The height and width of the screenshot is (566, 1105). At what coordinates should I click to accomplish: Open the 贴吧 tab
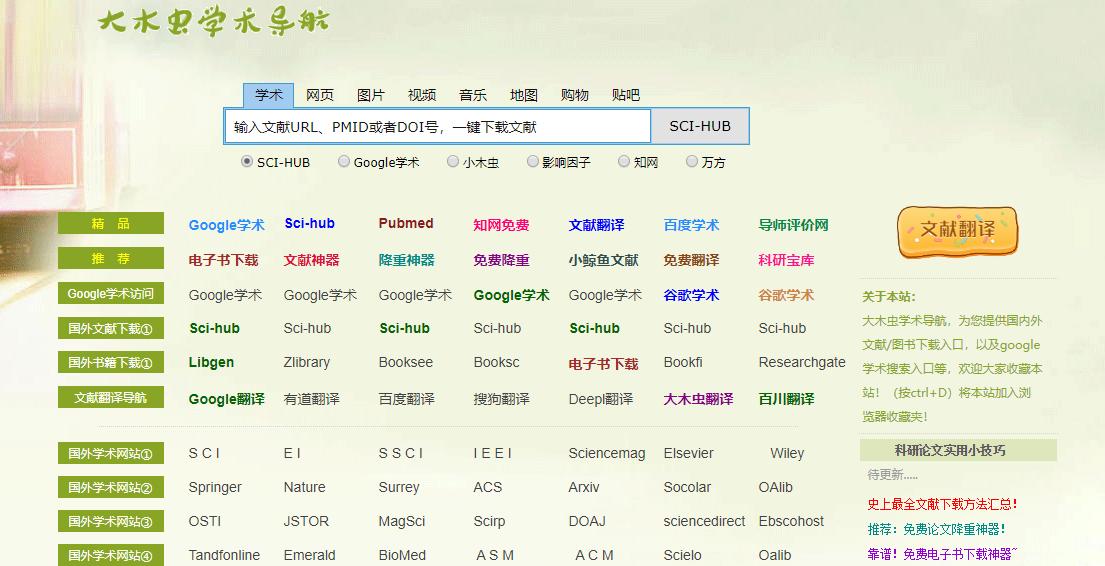click(x=626, y=94)
